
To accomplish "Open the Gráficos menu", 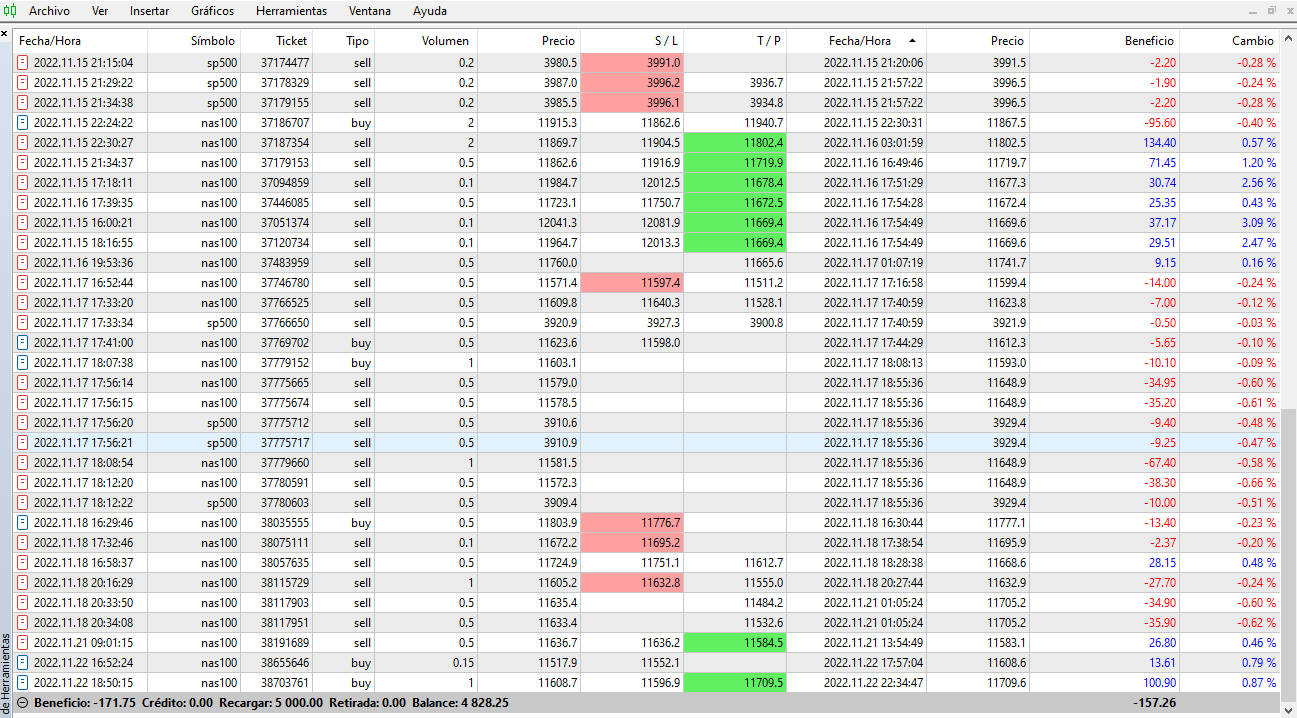I will tap(212, 11).
